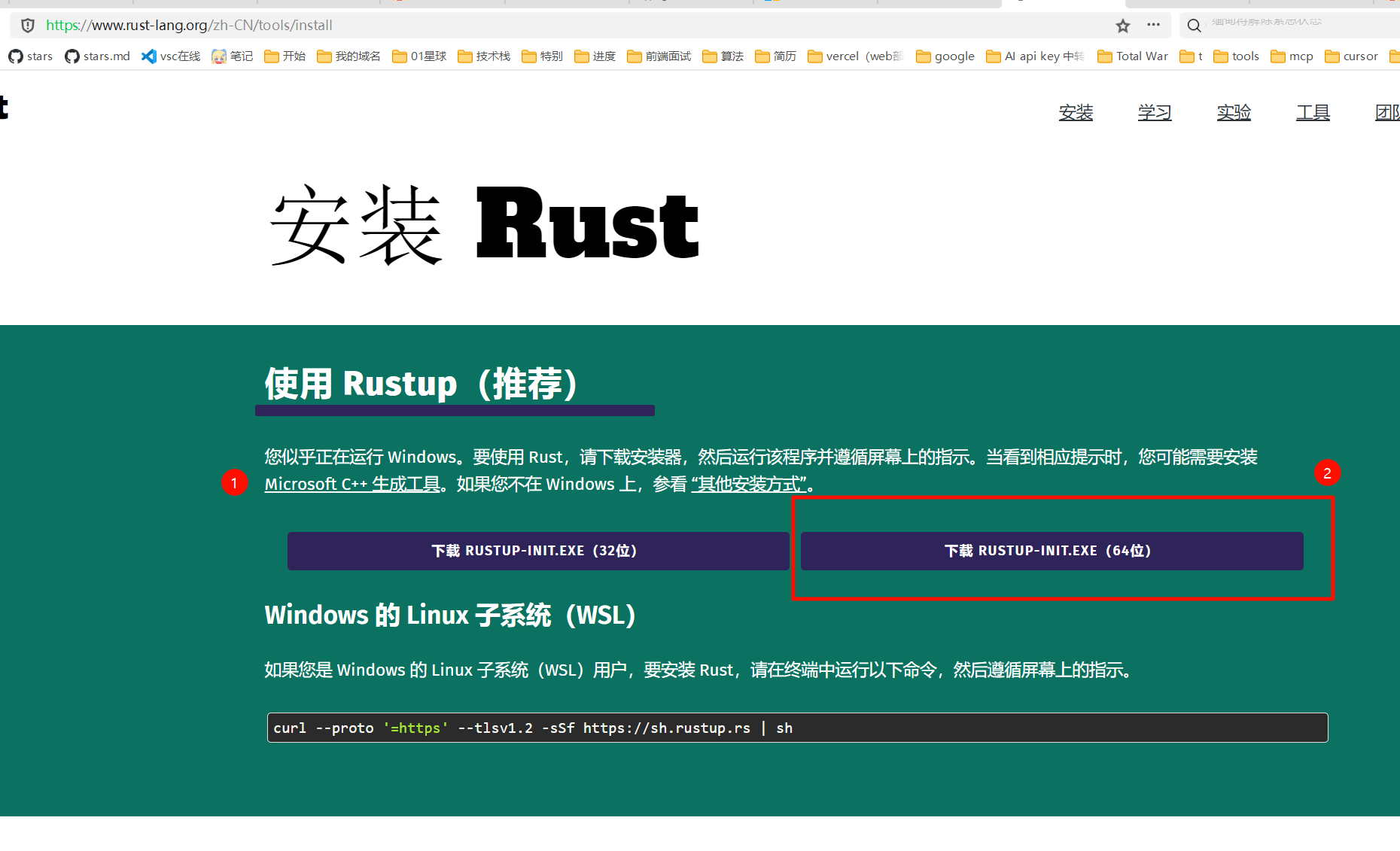The width and height of the screenshot is (1400, 851).
Task: Open the stars.md GitHub bookmark
Action: tap(97, 56)
